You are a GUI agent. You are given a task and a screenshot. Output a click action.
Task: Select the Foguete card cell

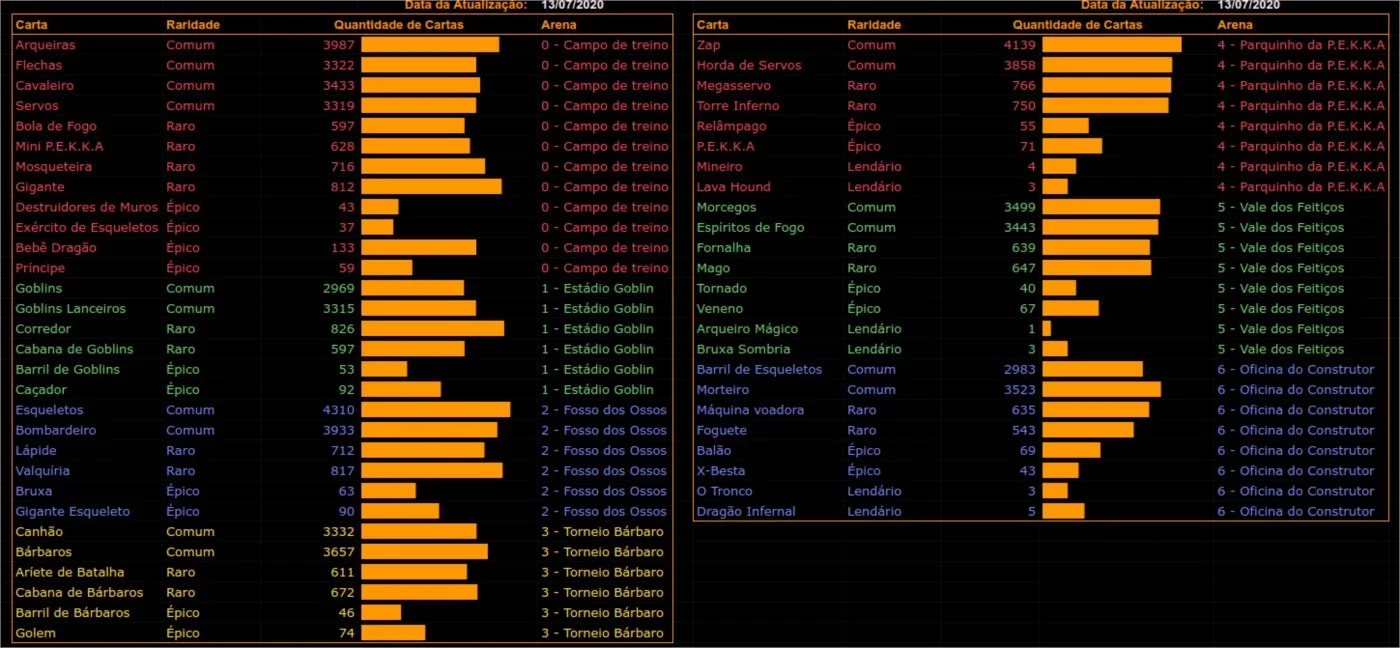[x=720, y=430]
